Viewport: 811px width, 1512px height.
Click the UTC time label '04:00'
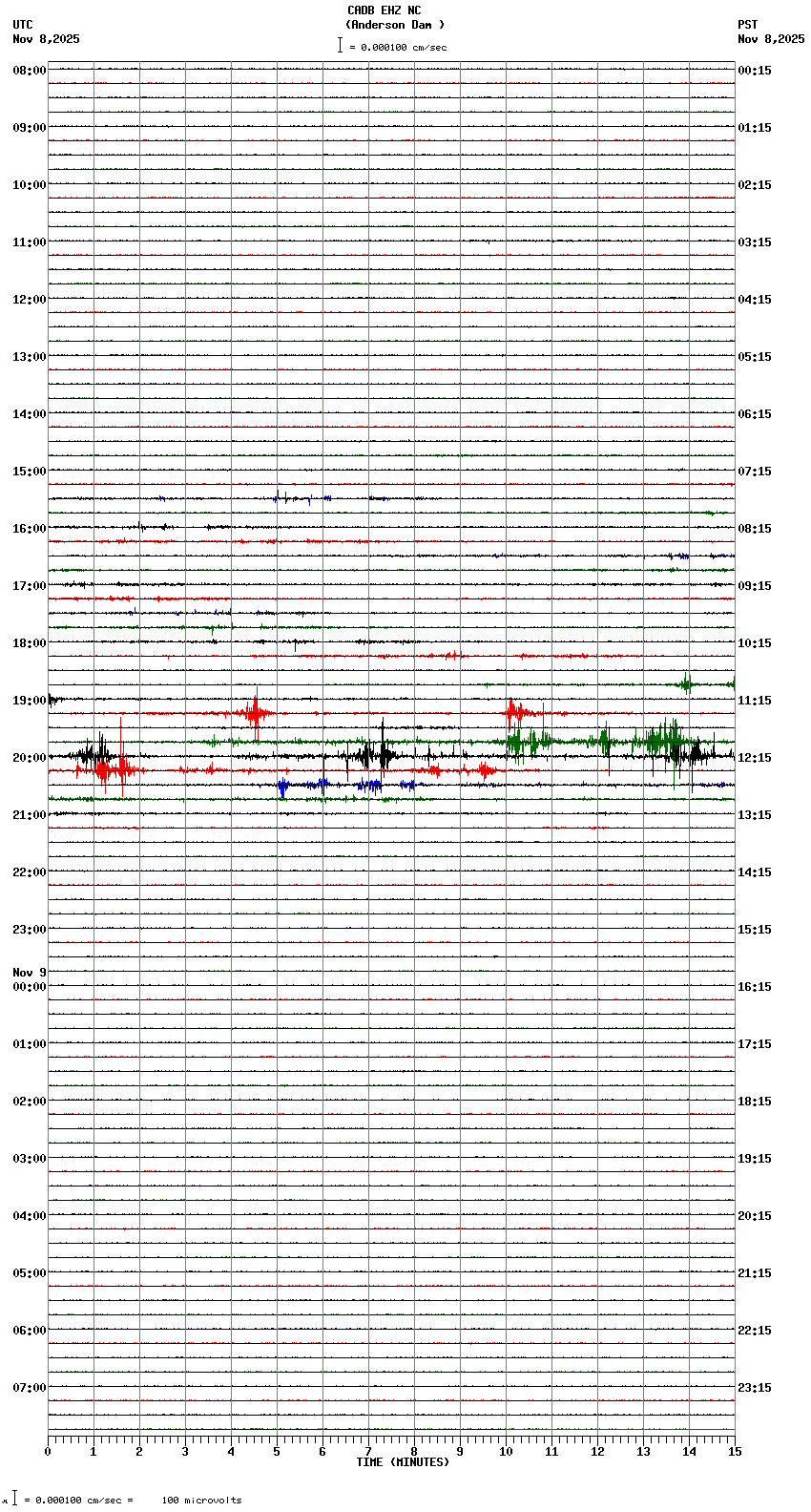click(29, 1216)
